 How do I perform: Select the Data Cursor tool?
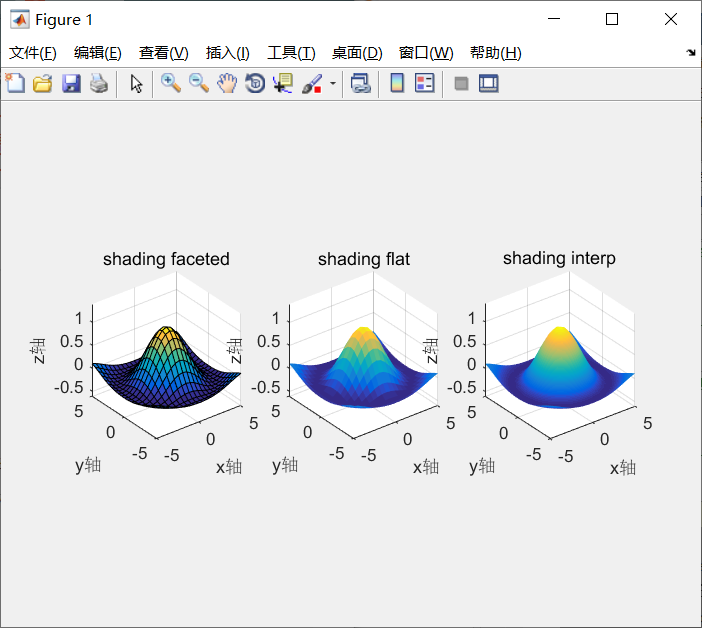(283, 84)
